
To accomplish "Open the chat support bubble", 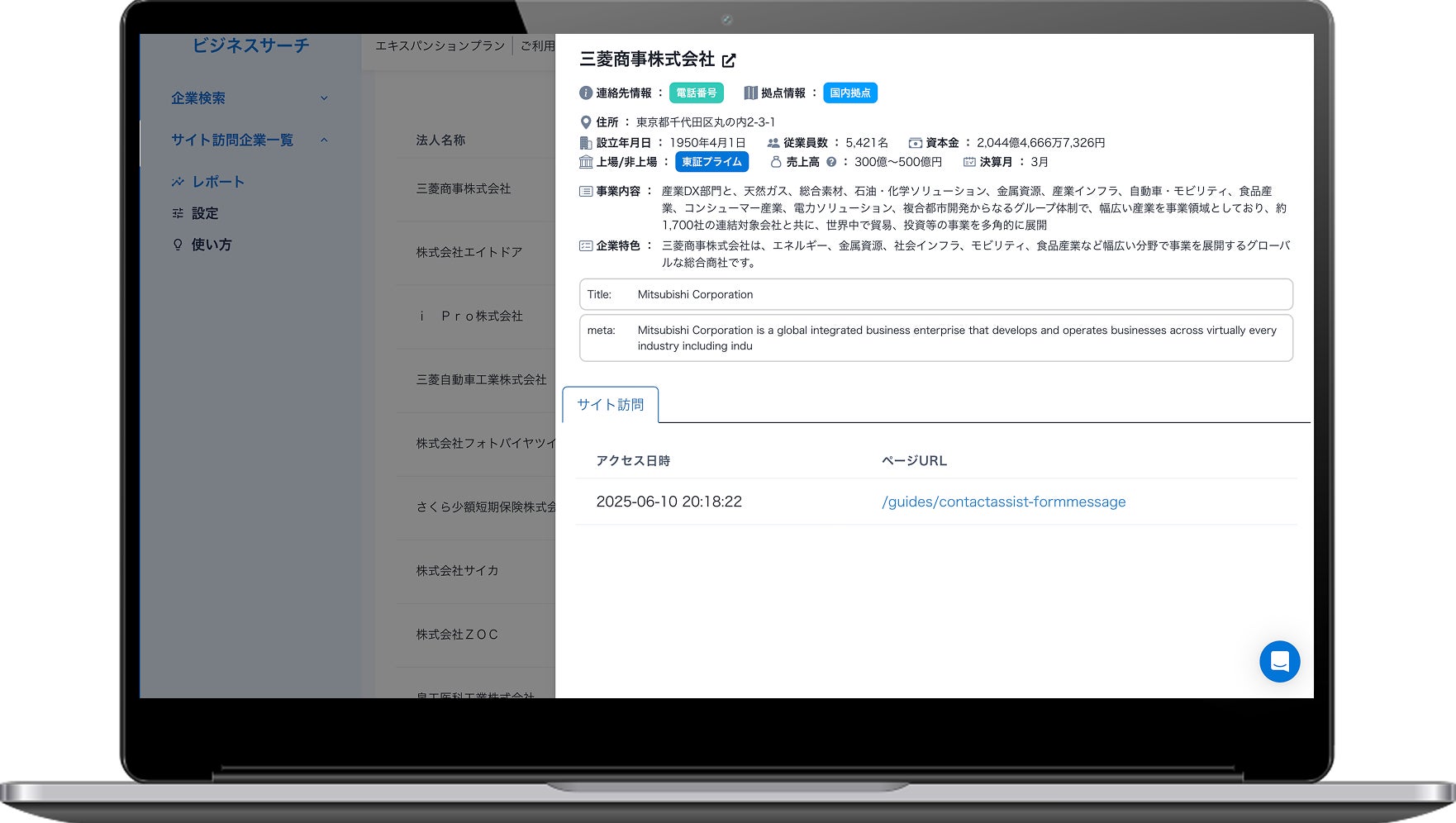I will 1280,662.
